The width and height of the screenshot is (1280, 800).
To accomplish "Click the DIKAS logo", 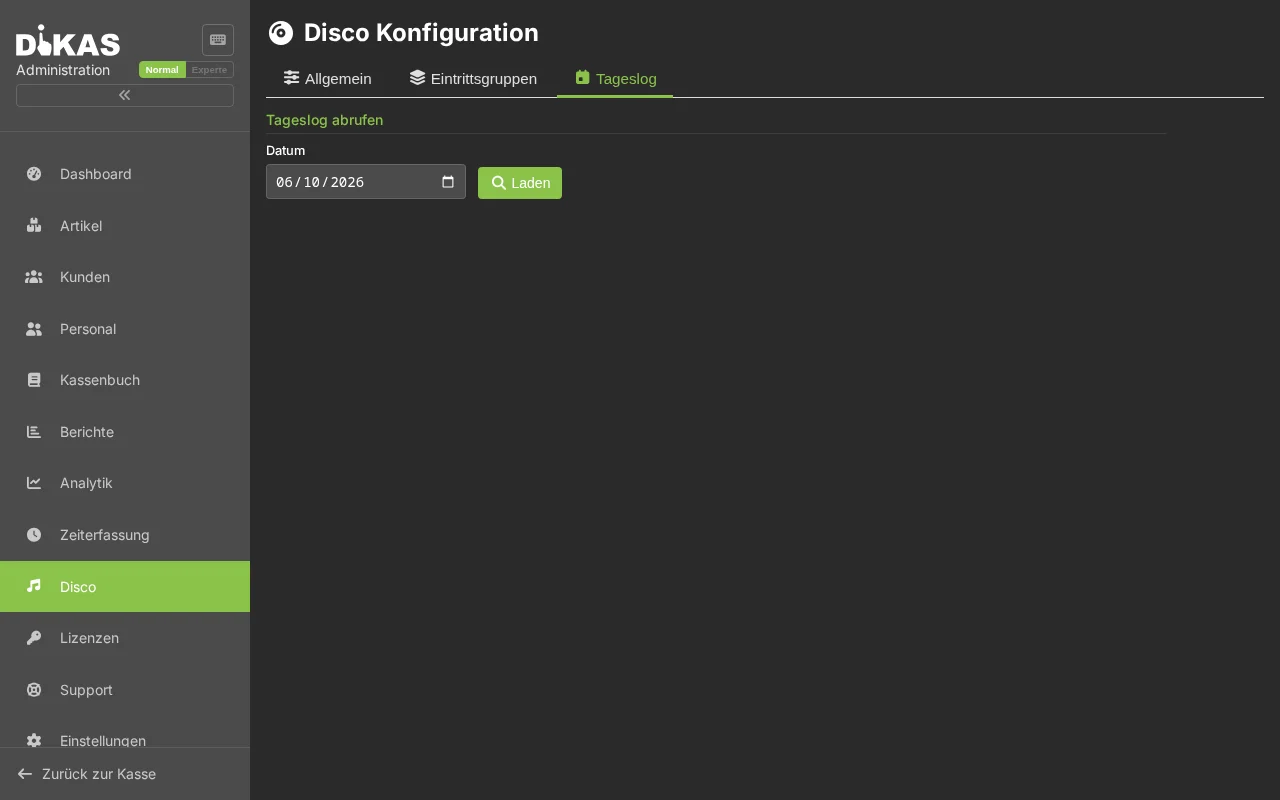I will [68, 41].
